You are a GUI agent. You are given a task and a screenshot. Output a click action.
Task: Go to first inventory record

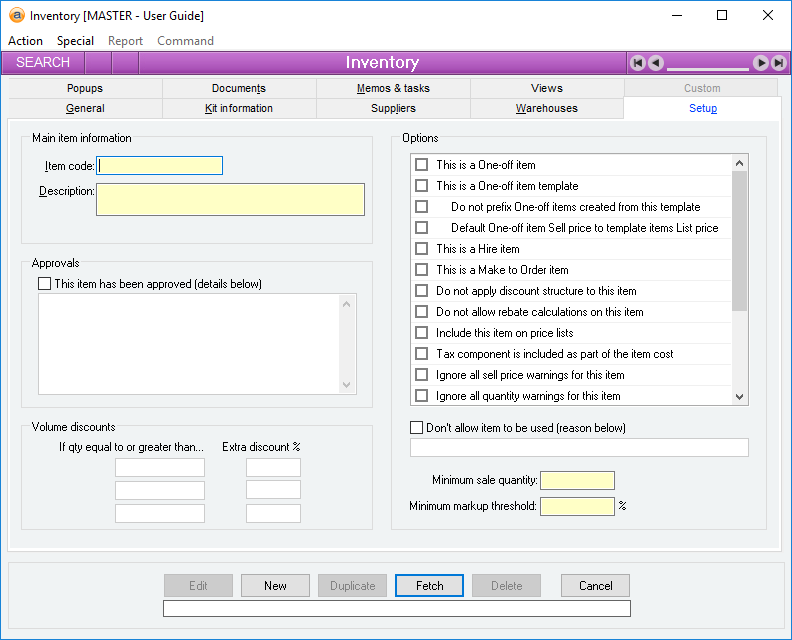pyautogui.click(x=638, y=63)
